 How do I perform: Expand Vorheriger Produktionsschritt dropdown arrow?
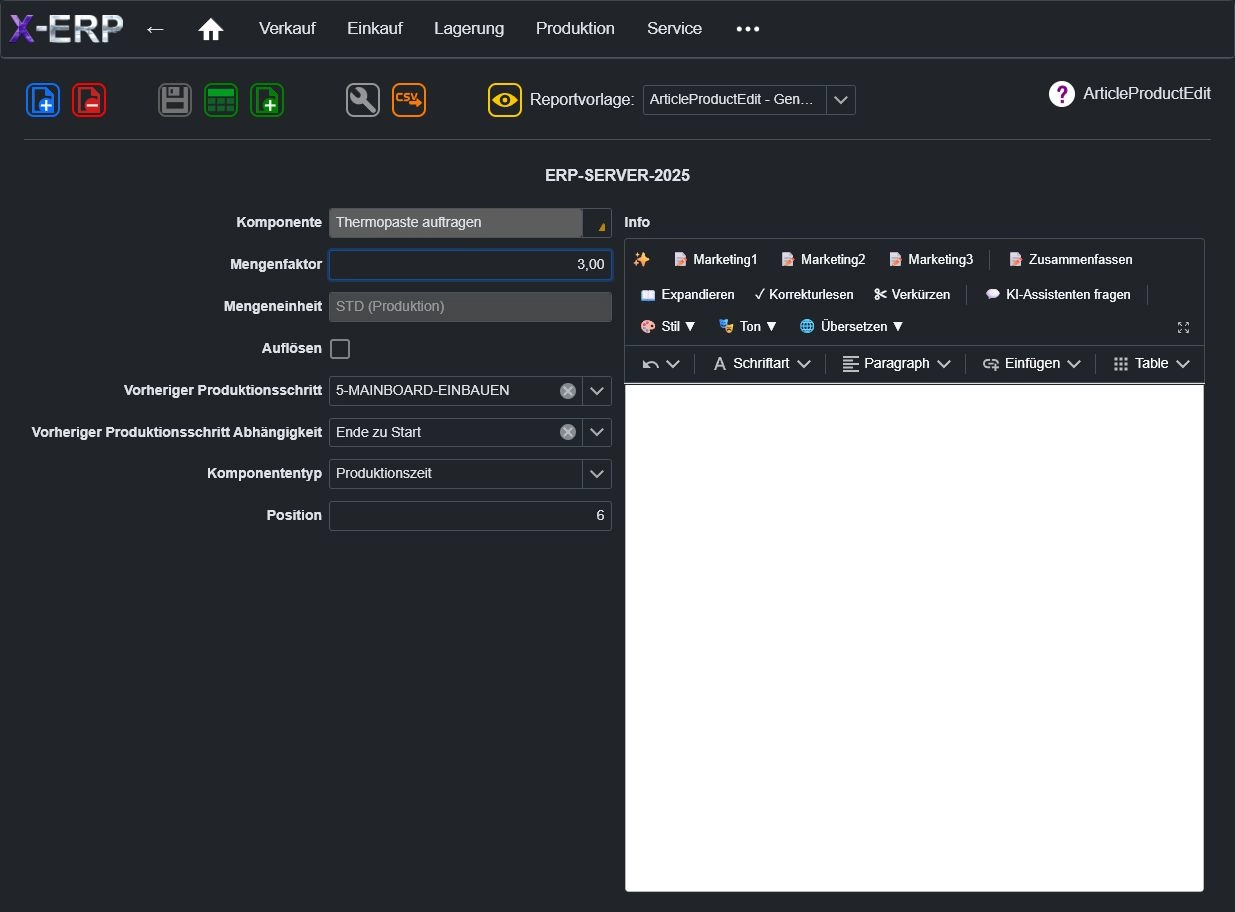pyautogui.click(x=597, y=391)
